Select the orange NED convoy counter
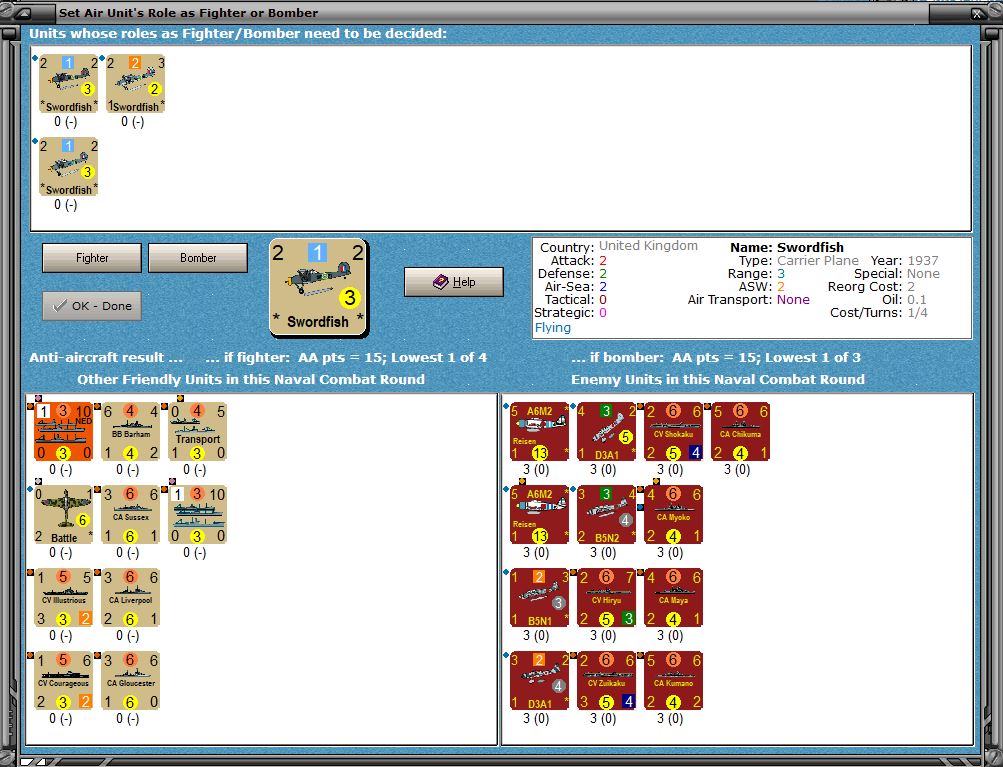Viewport: 1003px width, 767px height. [63, 431]
